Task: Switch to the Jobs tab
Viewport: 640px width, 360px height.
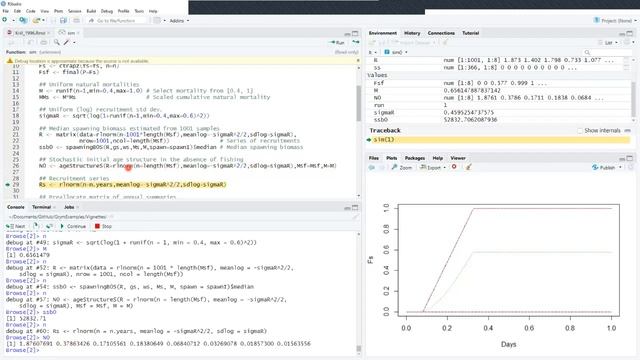Action: 69,207
